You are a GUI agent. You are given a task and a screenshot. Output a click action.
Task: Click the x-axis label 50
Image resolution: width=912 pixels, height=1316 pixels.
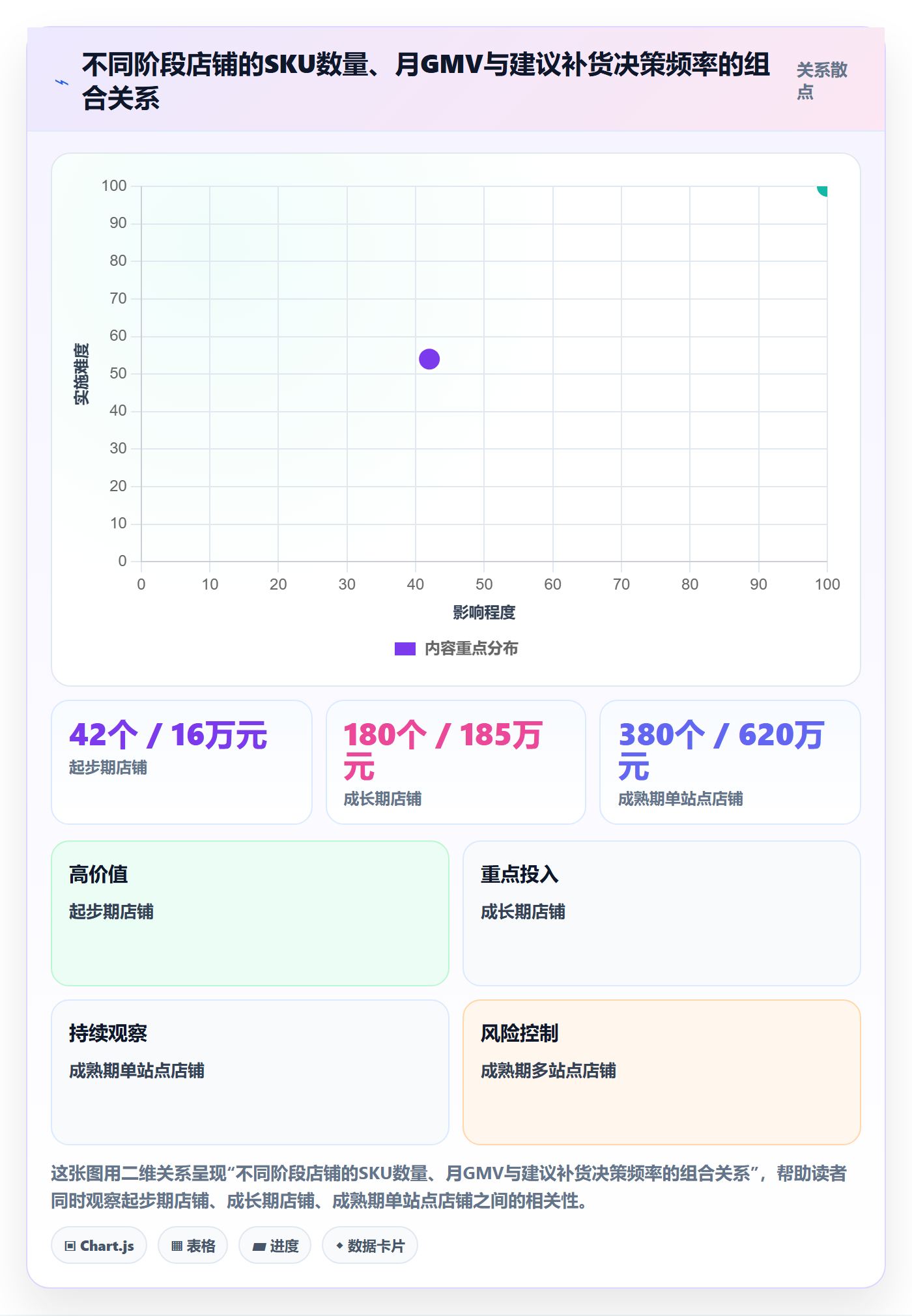(x=484, y=584)
